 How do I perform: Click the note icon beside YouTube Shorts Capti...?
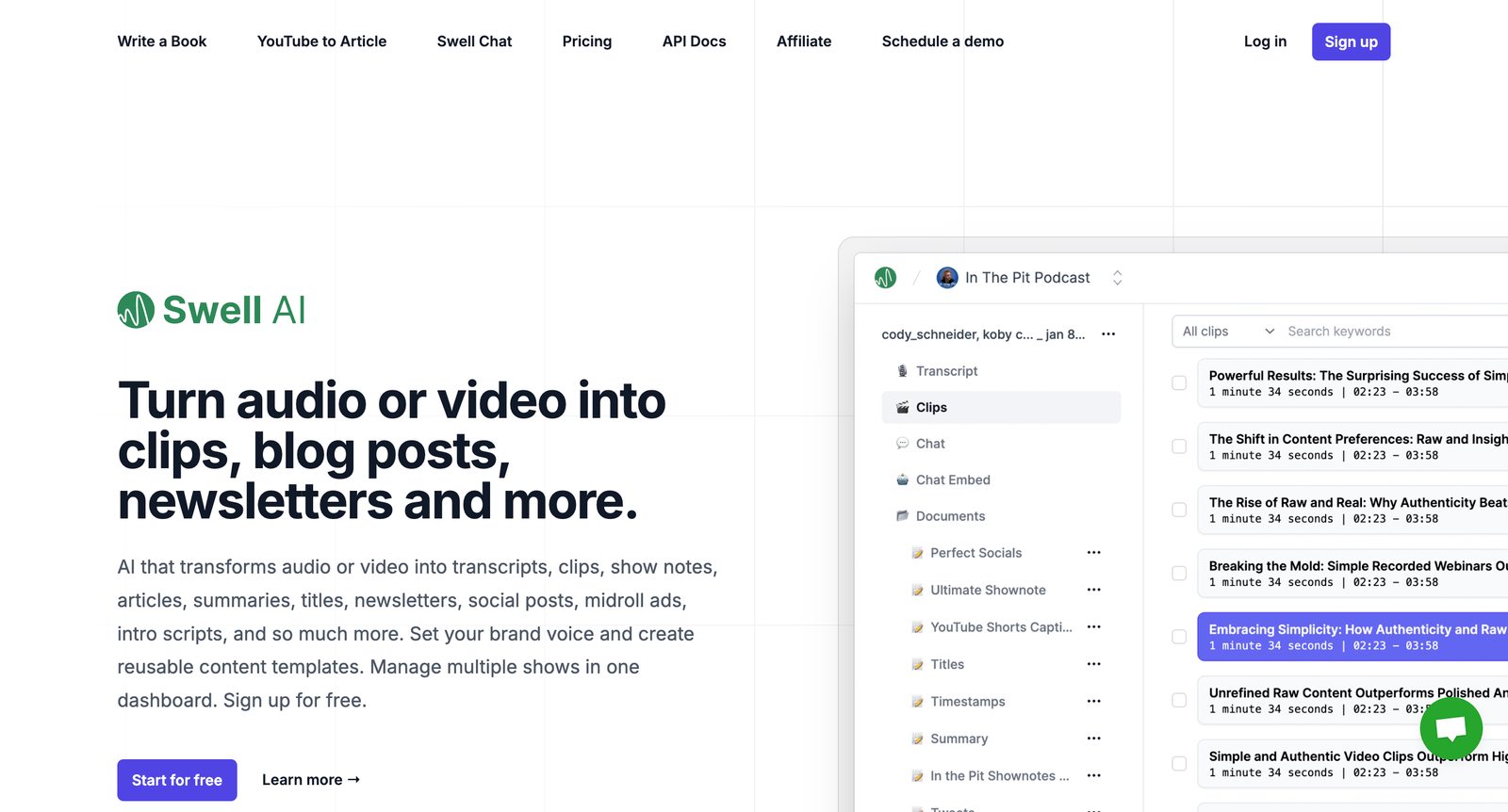(917, 627)
